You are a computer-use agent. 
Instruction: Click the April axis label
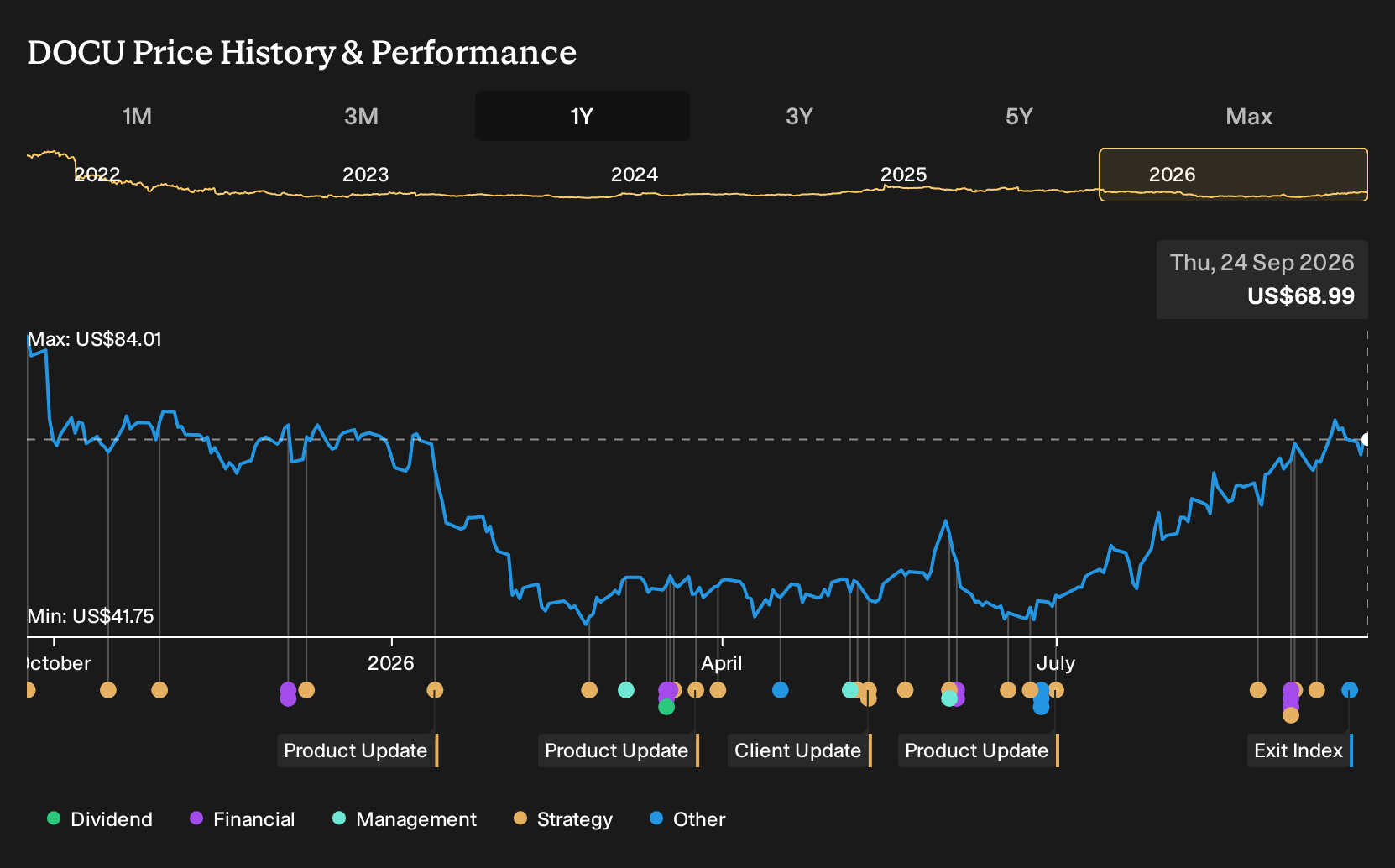722,663
